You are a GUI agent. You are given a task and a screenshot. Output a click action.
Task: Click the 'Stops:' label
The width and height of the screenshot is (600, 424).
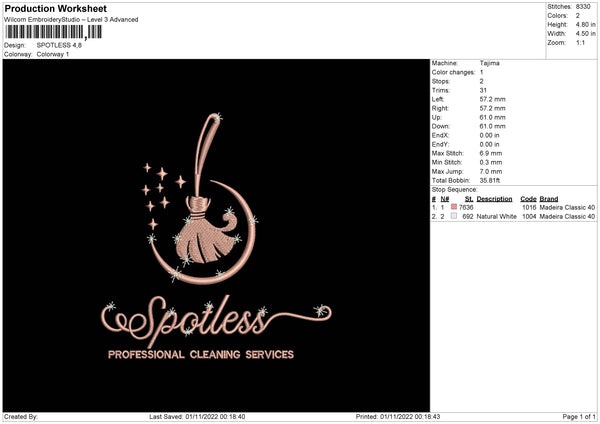click(x=441, y=81)
